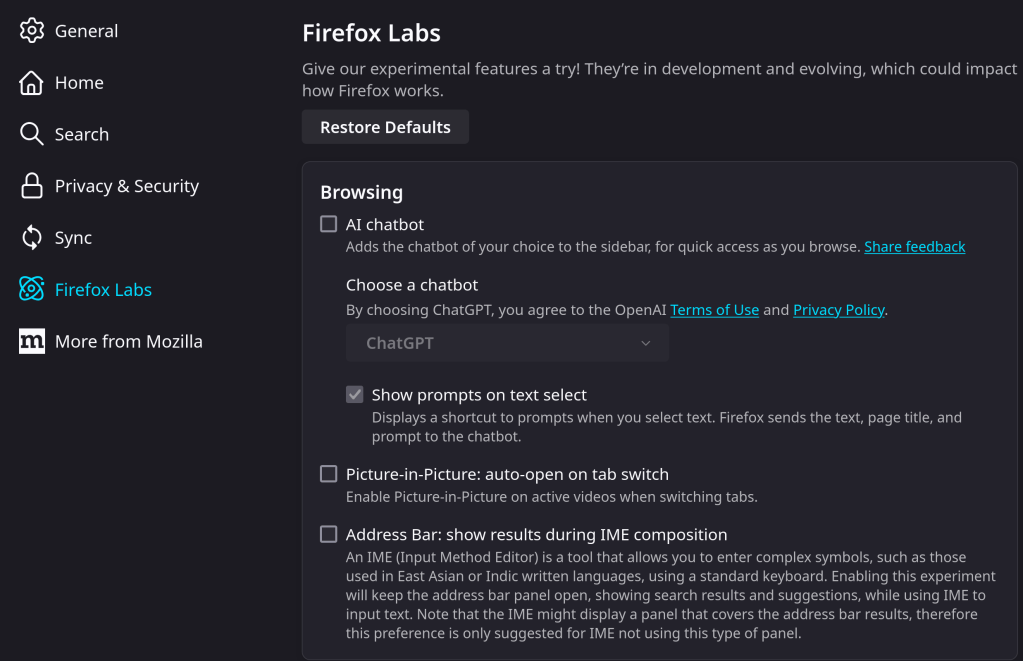This screenshot has width=1023, height=661.
Task: Click the circular arrows Sync icon
Action: pyautogui.click(x=32, y=238)
